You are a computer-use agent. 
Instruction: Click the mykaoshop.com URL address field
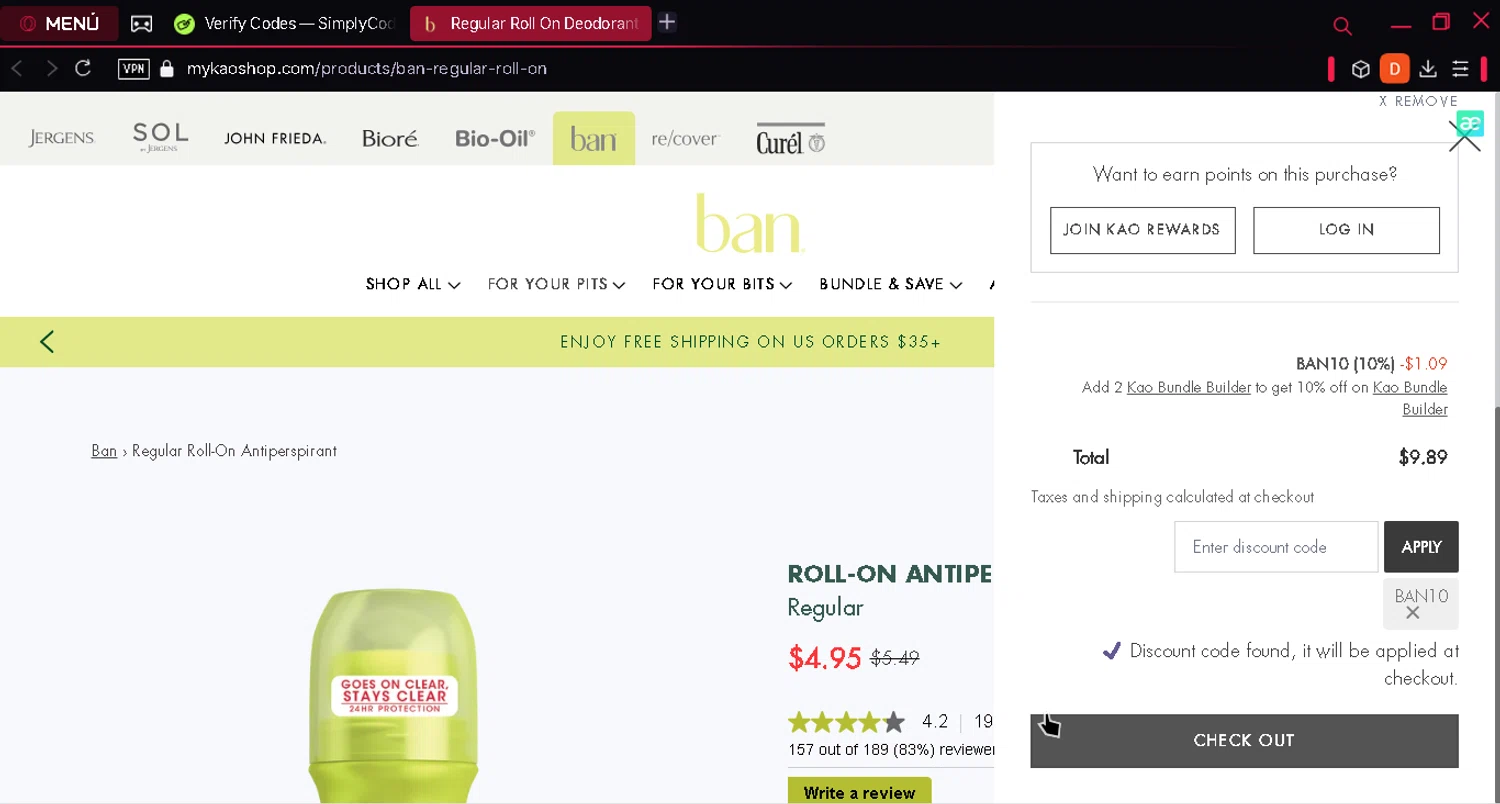click(x=367, y=69)
